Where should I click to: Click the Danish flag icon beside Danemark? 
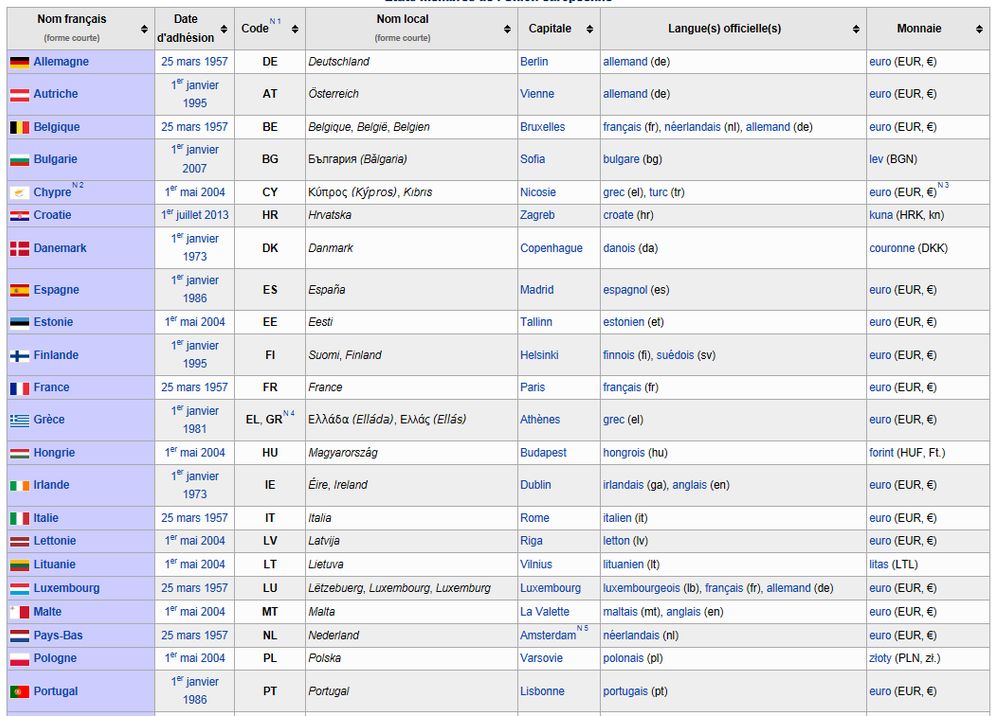[20, 249]
